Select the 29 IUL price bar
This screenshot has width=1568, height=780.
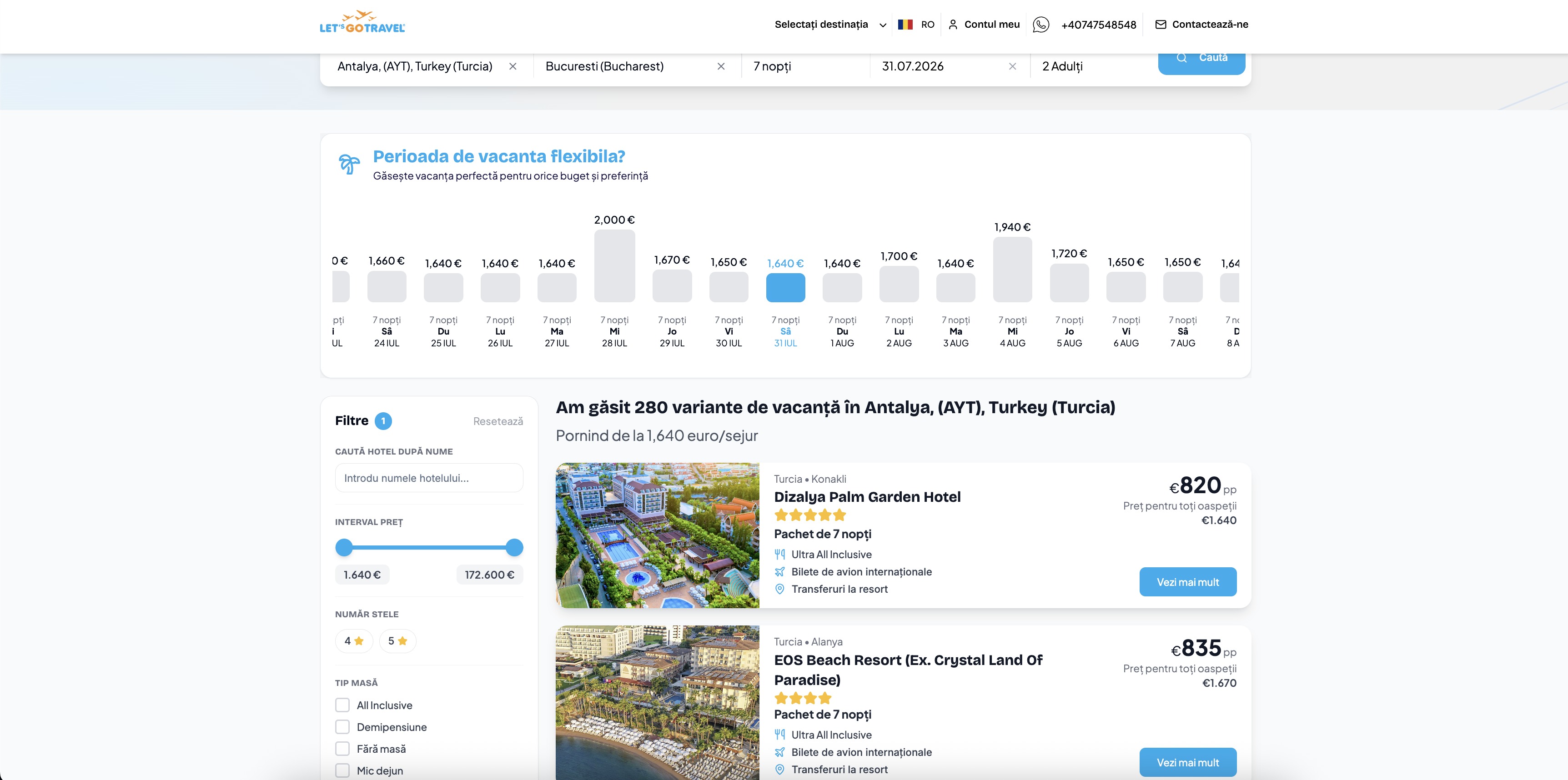672,286
